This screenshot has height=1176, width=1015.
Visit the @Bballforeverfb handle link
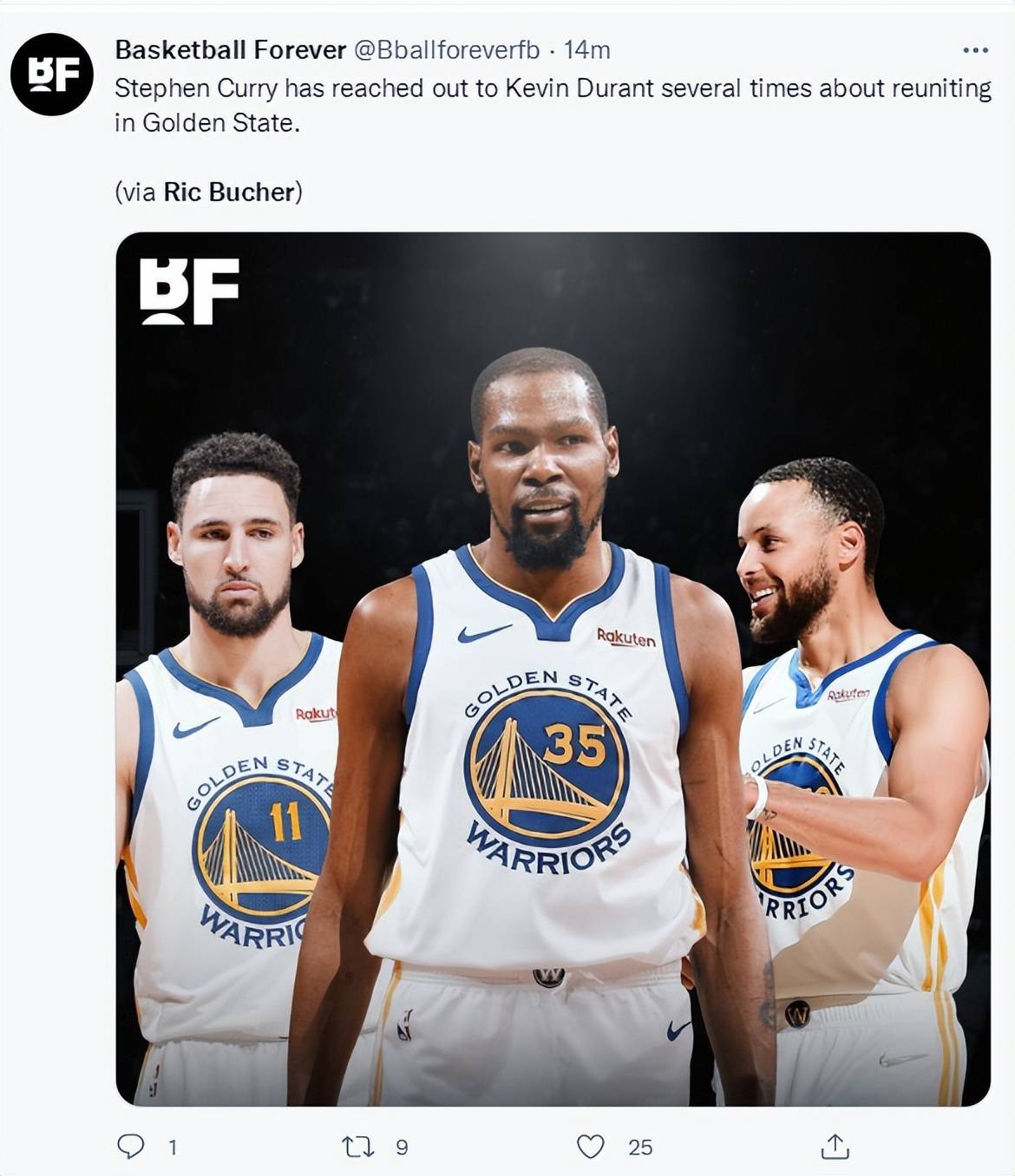pyautogui.click(x=447, y=50)
